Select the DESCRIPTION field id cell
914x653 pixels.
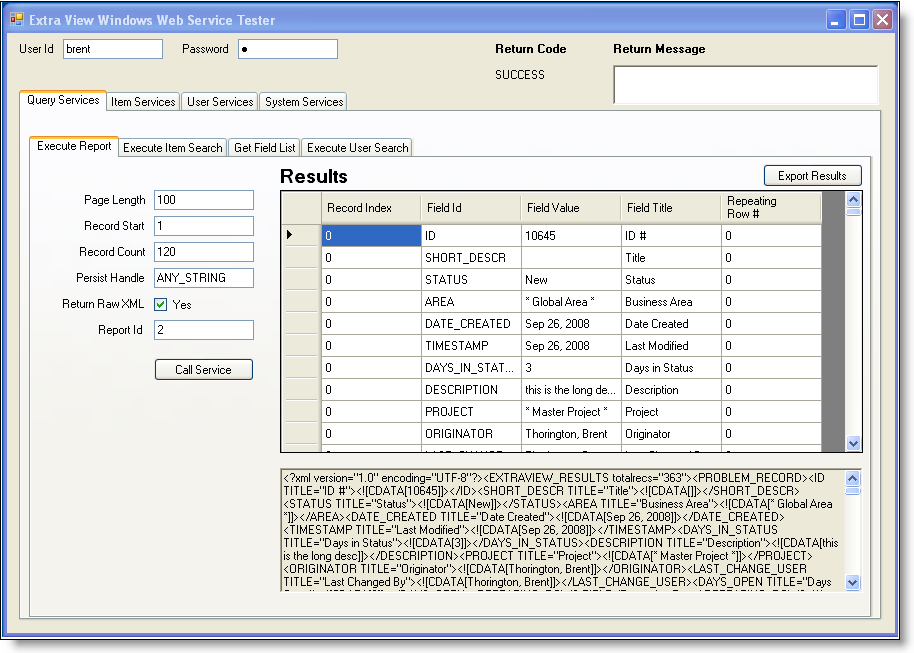click(470, 390)
